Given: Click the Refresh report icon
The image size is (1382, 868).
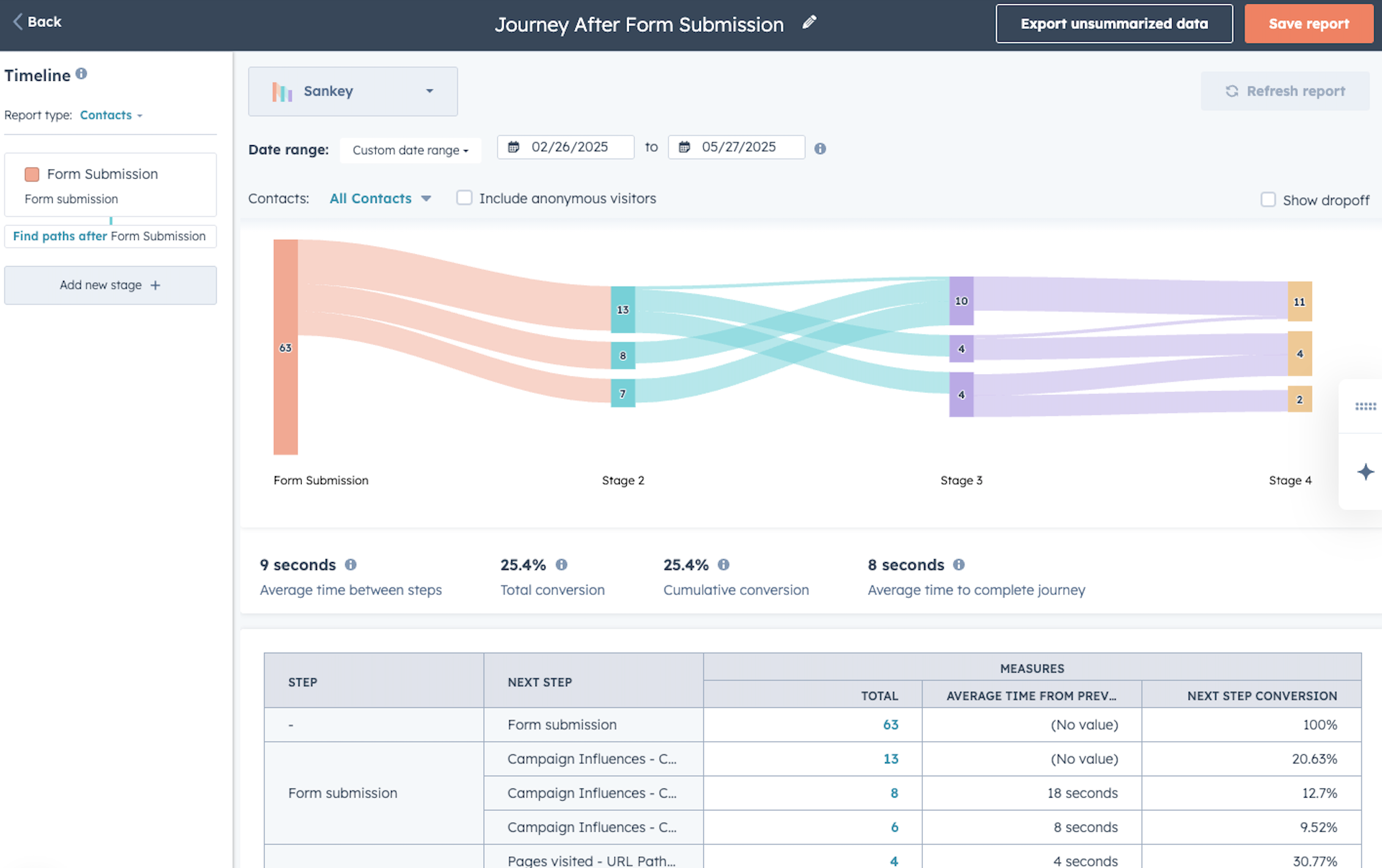Looking at the screenshot, I should pos(1232,91).
